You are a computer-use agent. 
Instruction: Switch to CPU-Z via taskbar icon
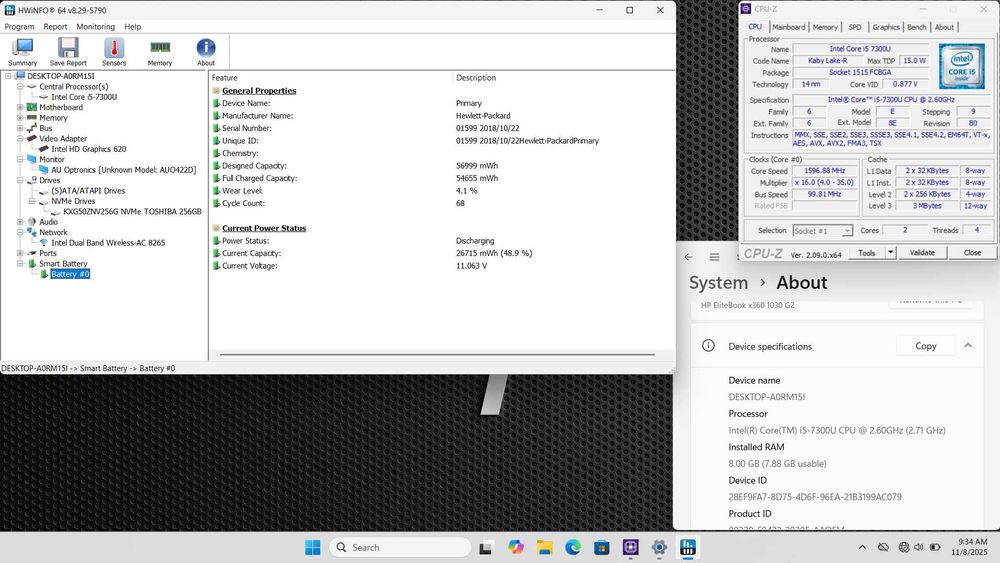coord(630,547)
